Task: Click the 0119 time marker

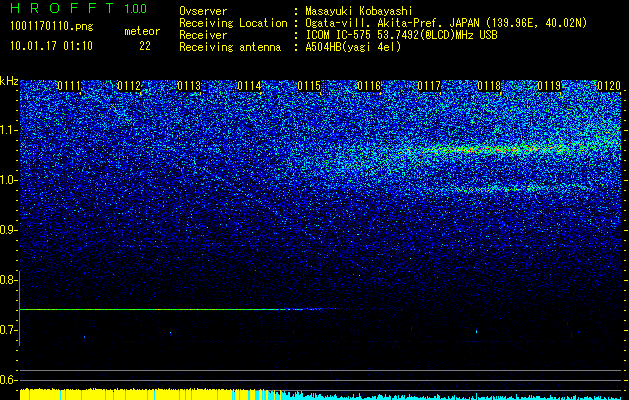Action: 549,86
